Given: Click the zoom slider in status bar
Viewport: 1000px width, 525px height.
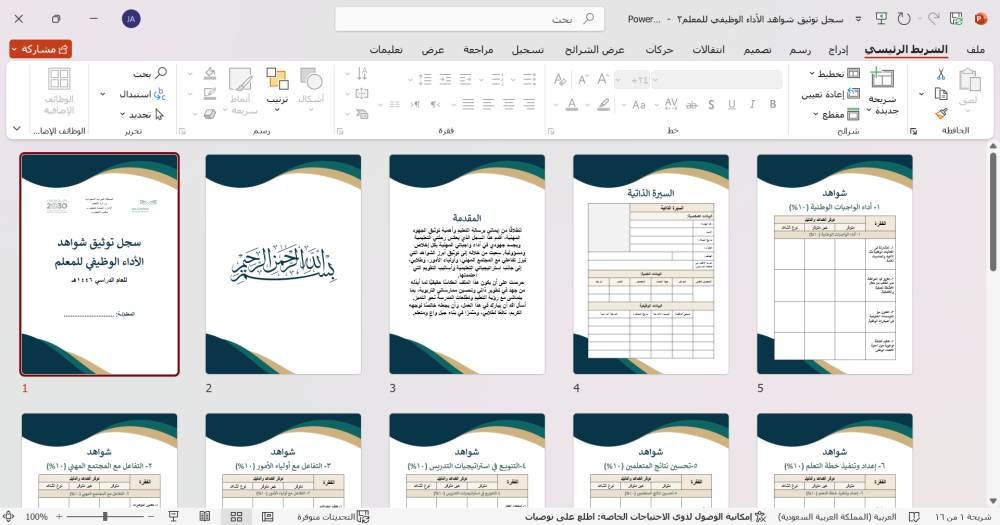Looking at the screenshot, I should (105, 517).
